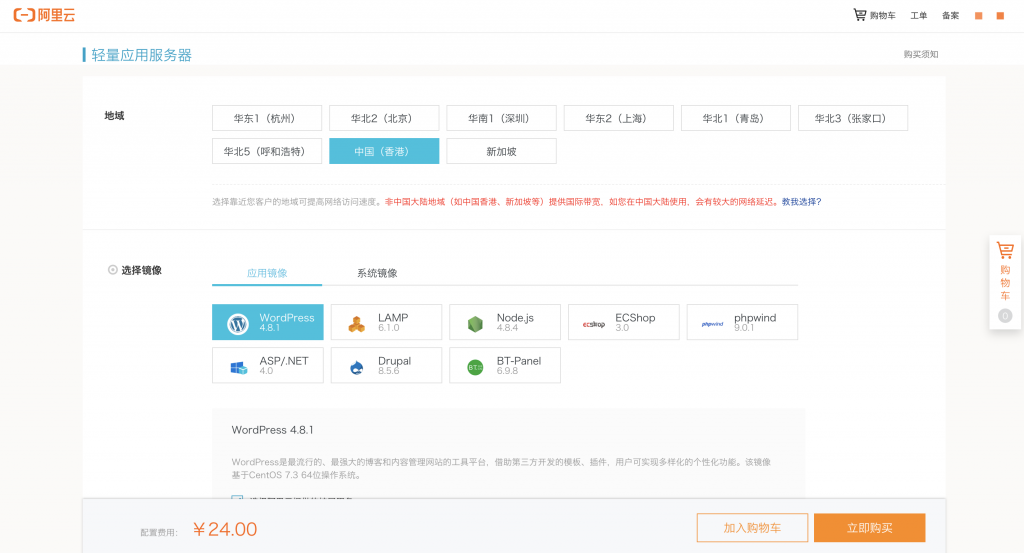This screenshot has width=1024, height=553.
Task: Choose region 中国（香港）
Action: pos(384,151)
